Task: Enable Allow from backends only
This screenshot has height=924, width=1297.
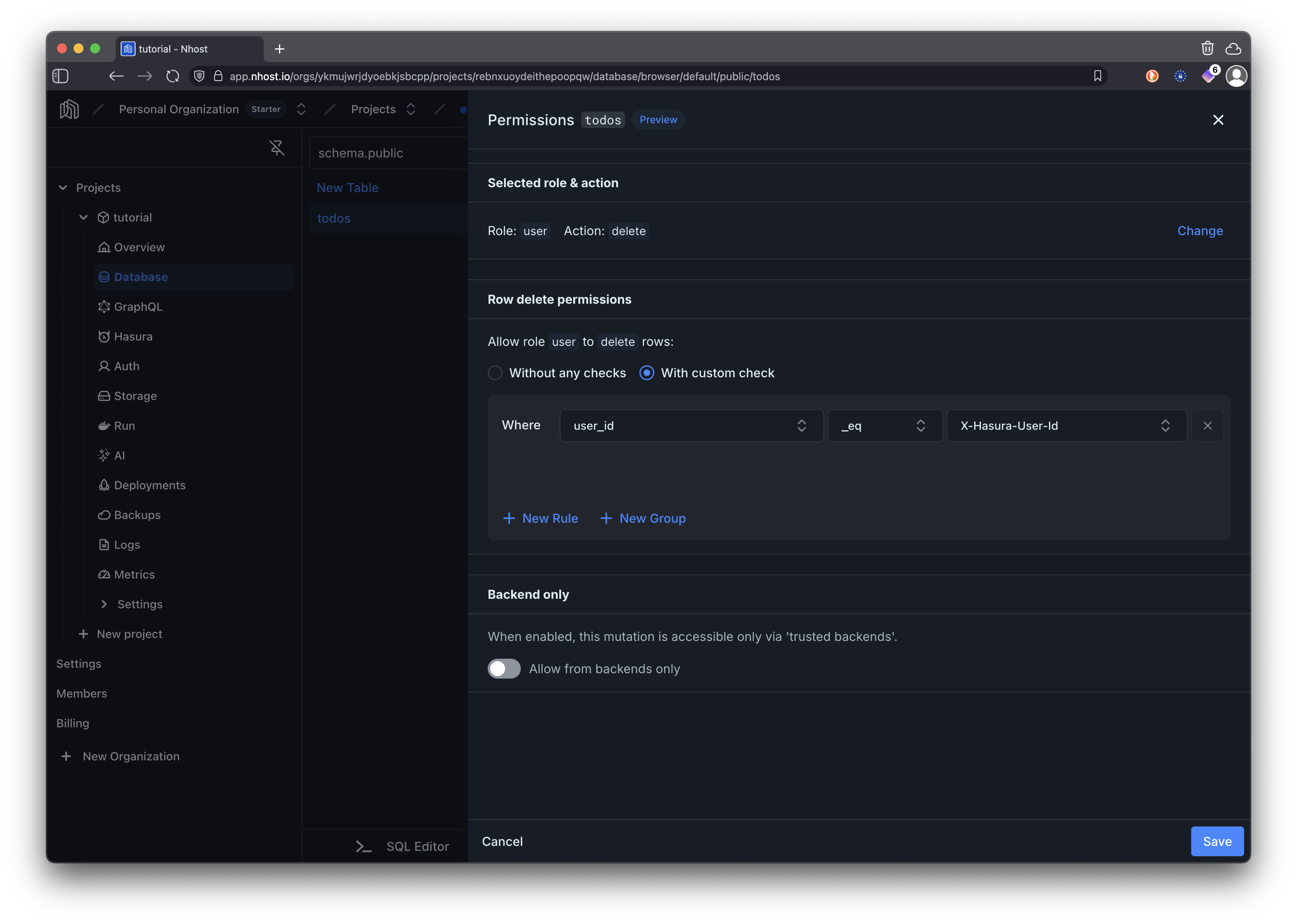Action: point(503,669)
